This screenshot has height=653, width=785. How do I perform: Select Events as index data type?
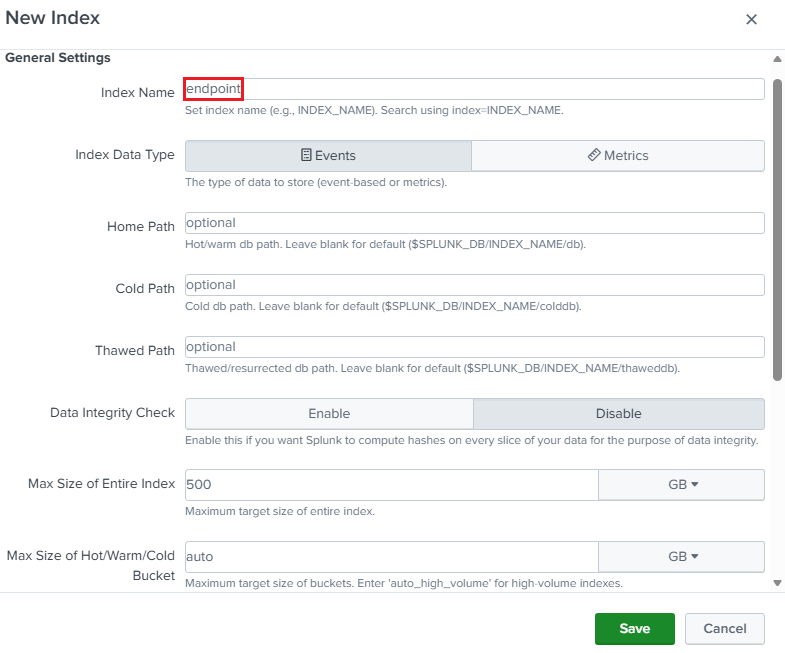pos(328,156)
